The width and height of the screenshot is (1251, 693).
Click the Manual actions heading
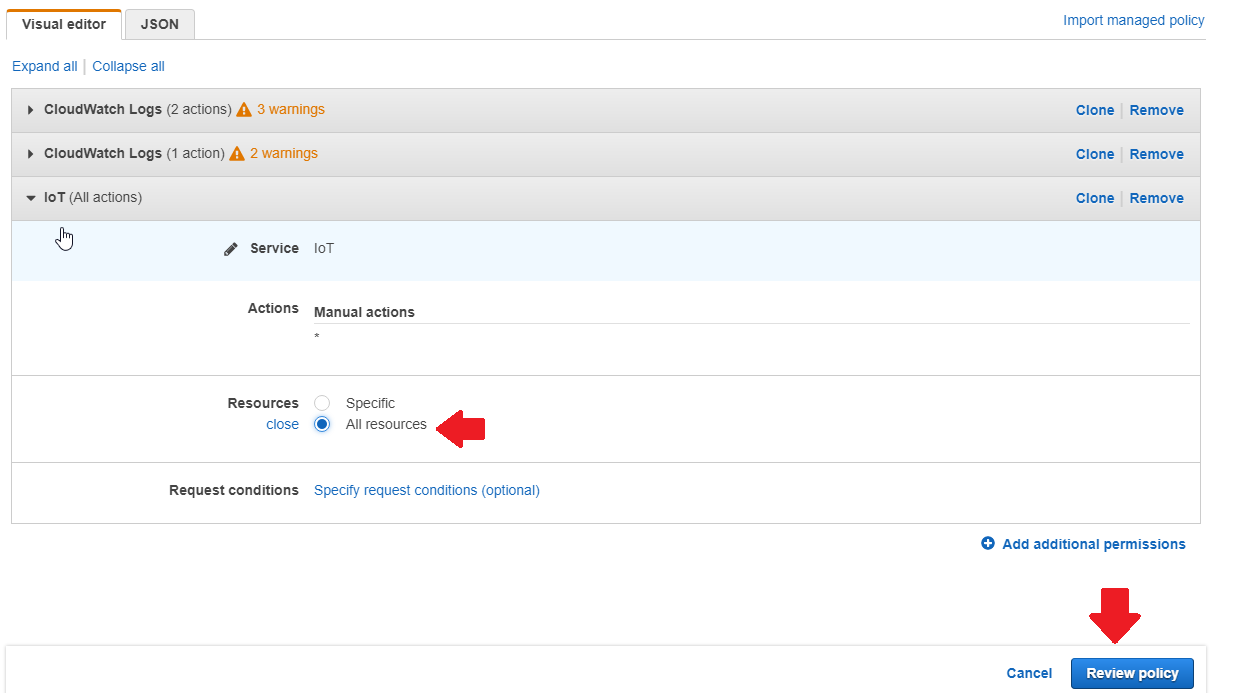pos(364,312)
